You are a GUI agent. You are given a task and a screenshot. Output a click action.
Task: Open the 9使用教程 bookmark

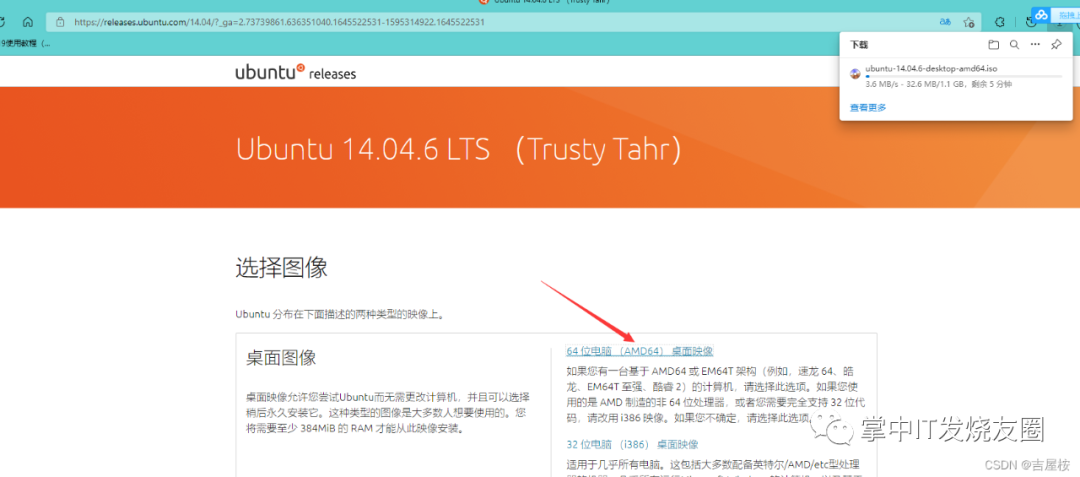25,43
